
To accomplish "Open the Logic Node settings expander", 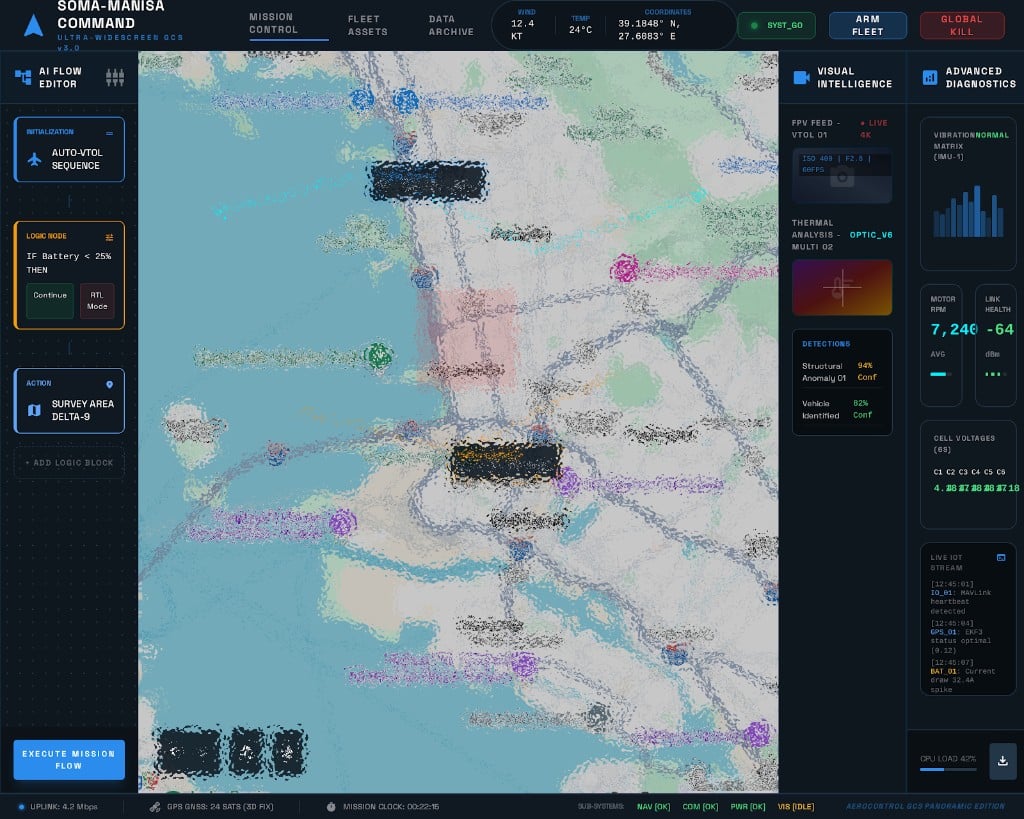I will 110,236.
